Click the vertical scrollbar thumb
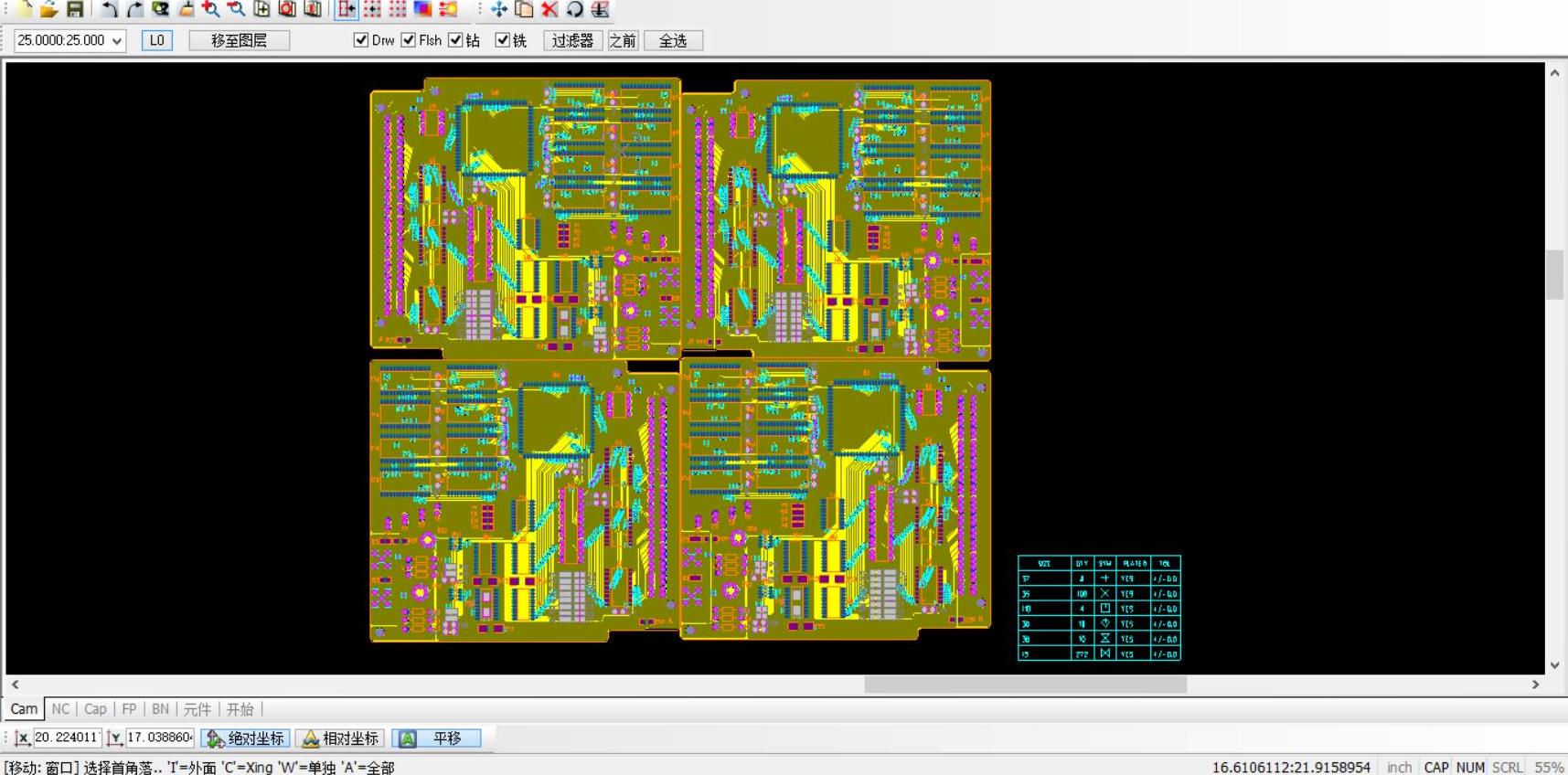The image size is (1568, 775). (x=1554, y=274)
